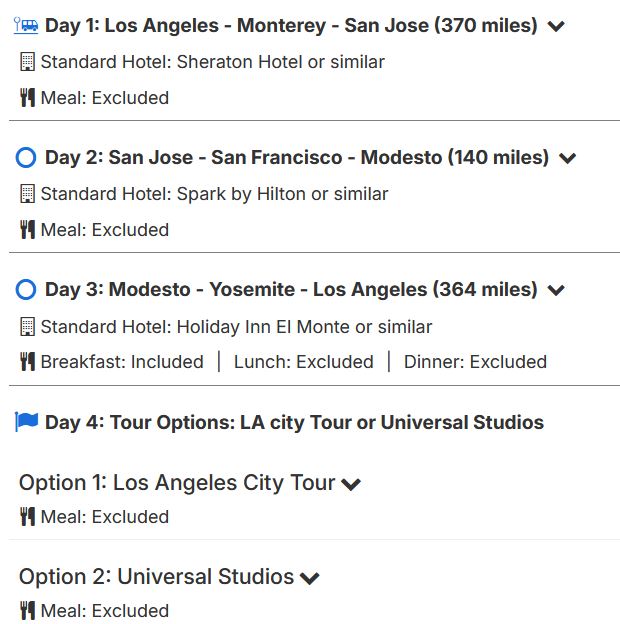Click the Day 2 circle marker icon
The height and width of the screenshot is (624, 620).
click(26, 157)
